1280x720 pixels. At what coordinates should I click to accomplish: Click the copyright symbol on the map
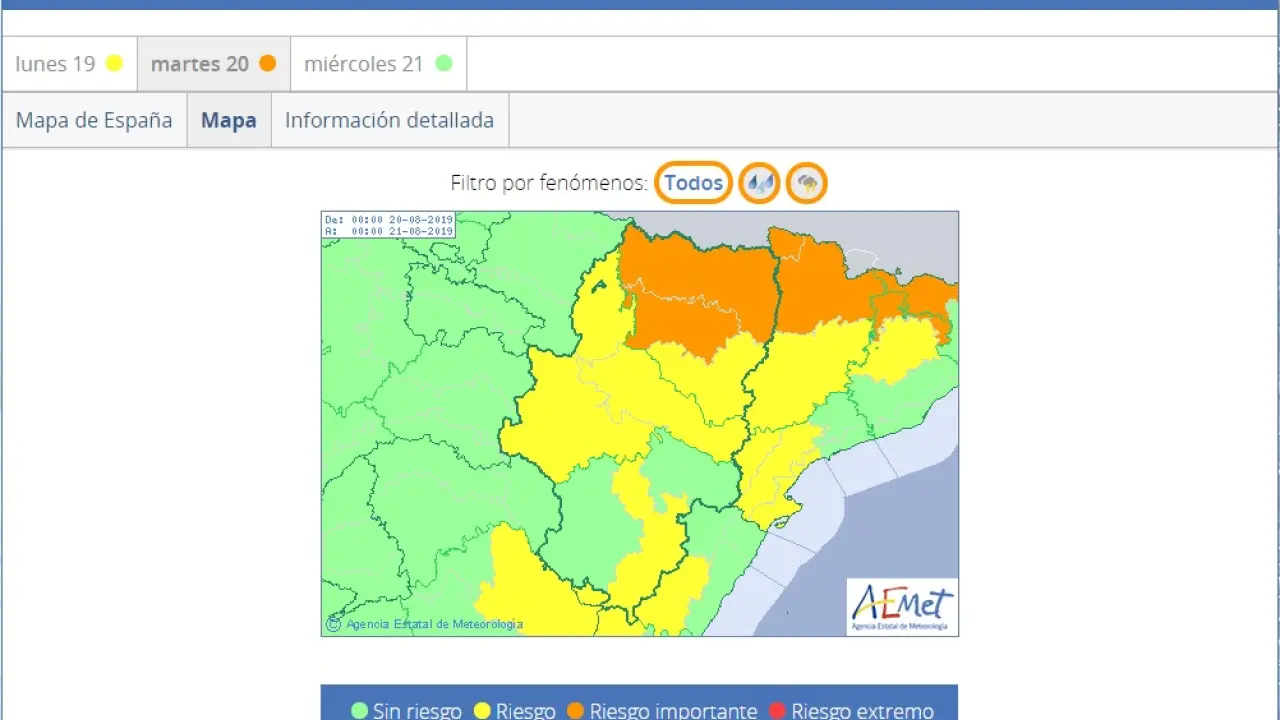tap(334, 624)
